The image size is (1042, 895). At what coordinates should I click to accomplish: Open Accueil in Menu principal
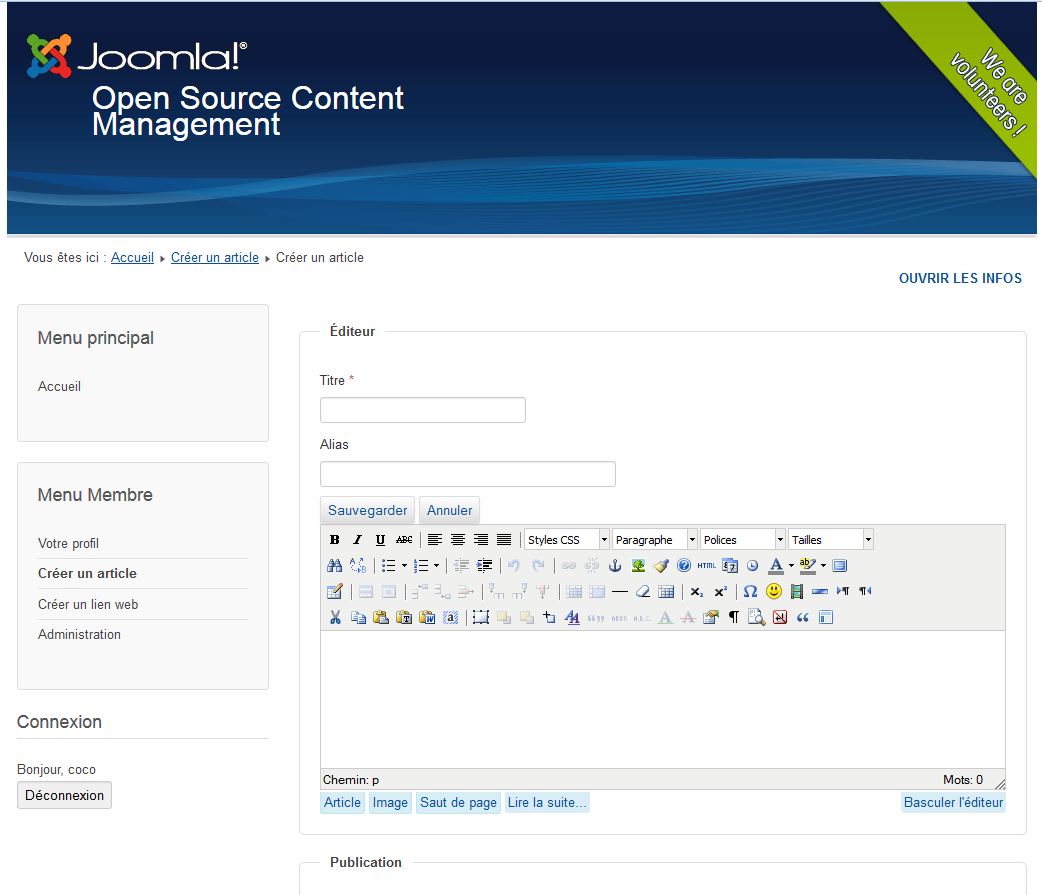[59, 386]
